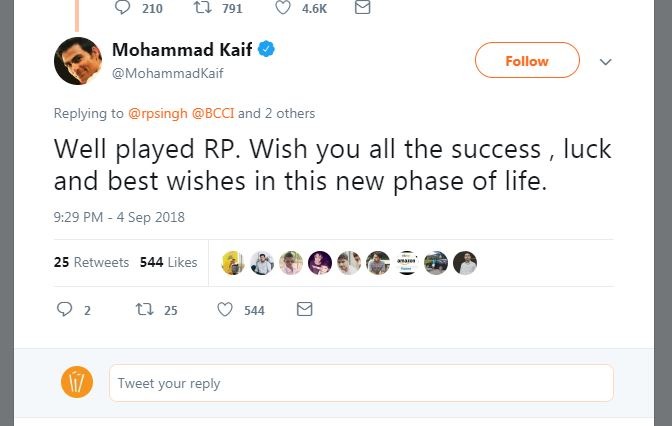Like the parent tweet with 4.6K heart
672x426 pixels.
(x=282, y=7)
